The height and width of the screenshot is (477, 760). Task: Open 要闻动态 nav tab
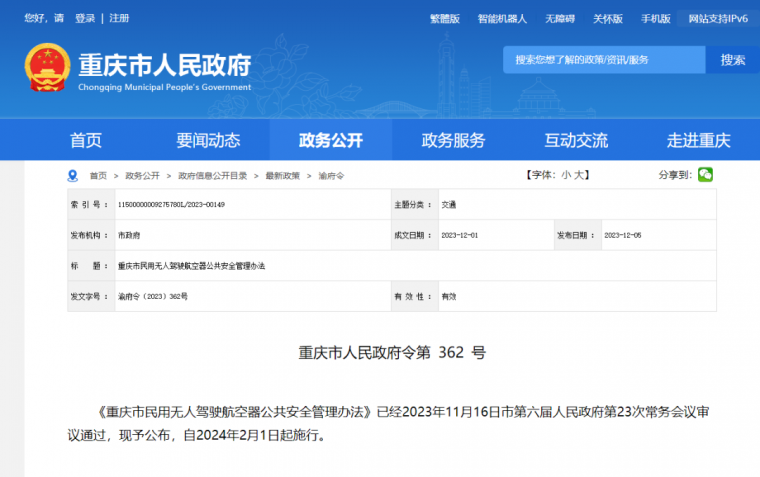coord(208,140)
